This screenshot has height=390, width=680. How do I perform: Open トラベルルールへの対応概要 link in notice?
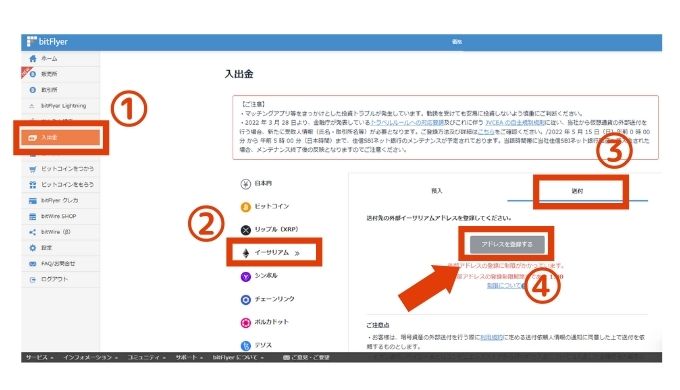407,123
